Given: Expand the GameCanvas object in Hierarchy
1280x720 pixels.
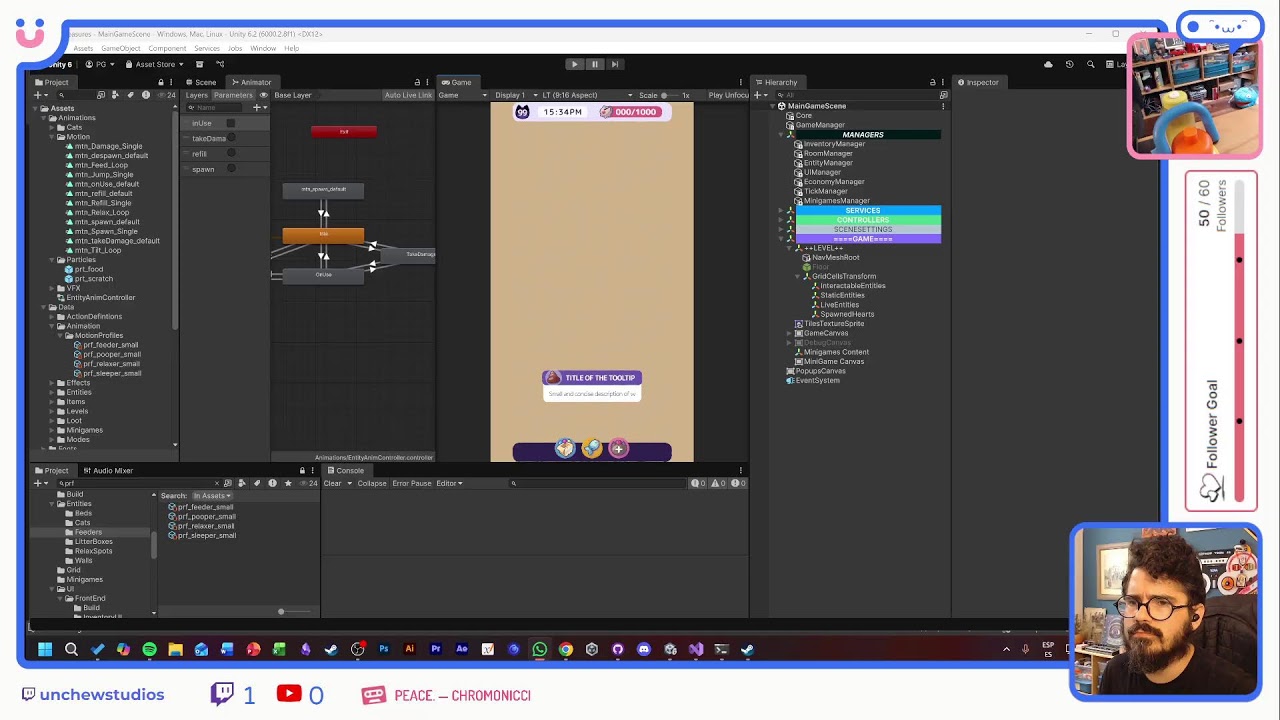Looking at the screenshot, I should (x=790, y=333).
